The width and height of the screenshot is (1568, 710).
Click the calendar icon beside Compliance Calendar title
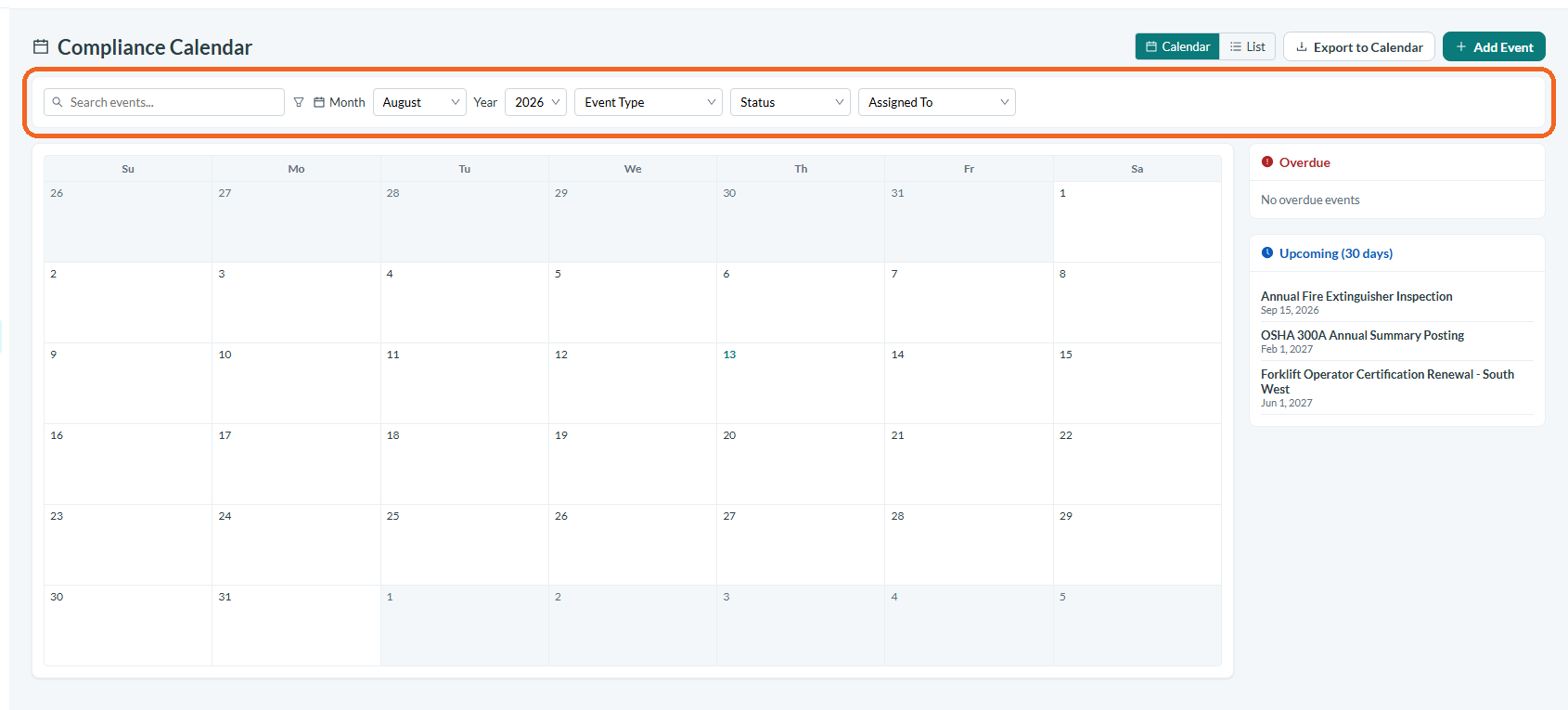coord(41,46)
